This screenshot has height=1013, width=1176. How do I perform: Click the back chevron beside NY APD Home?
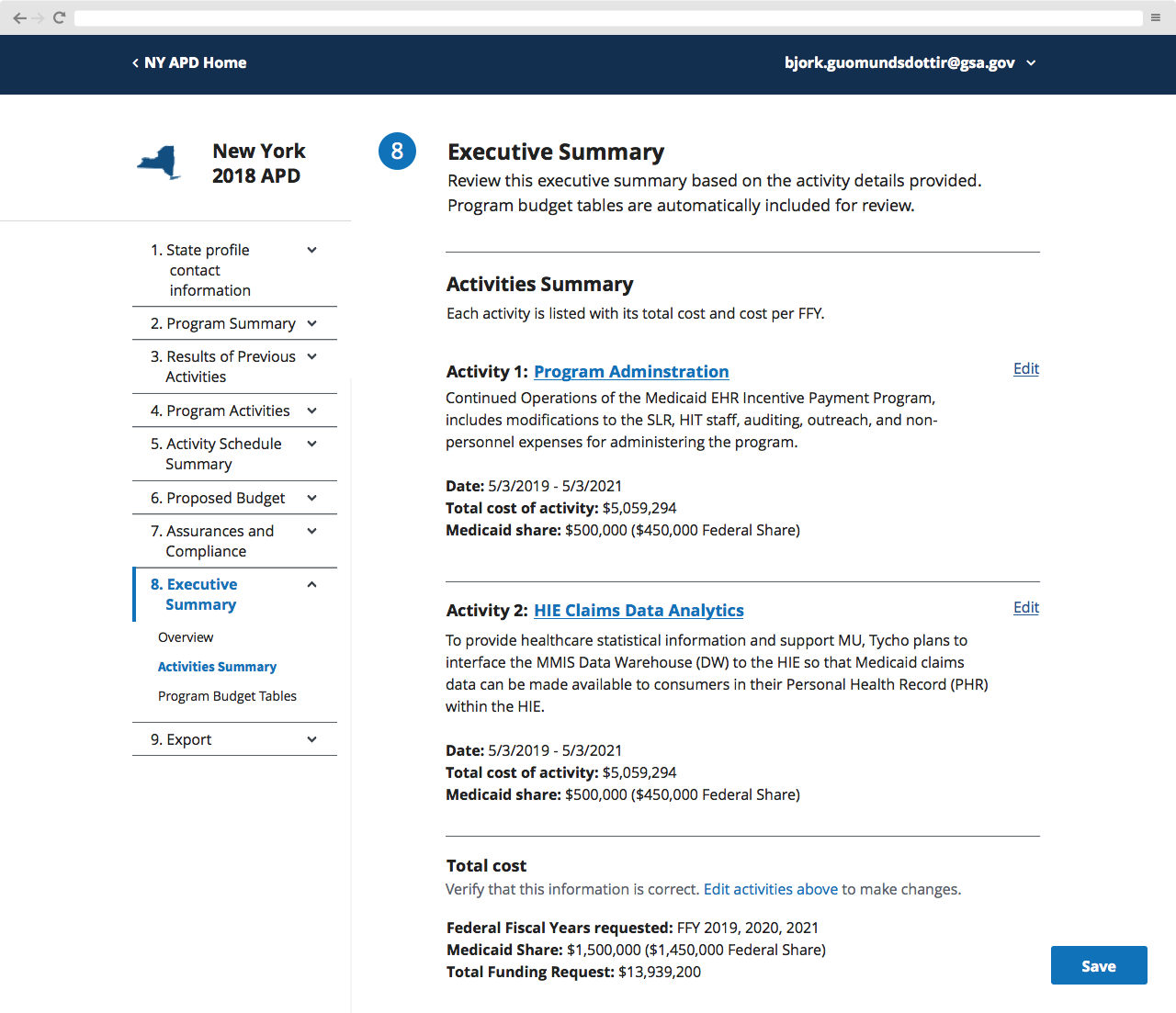click(x=134, y=62)
